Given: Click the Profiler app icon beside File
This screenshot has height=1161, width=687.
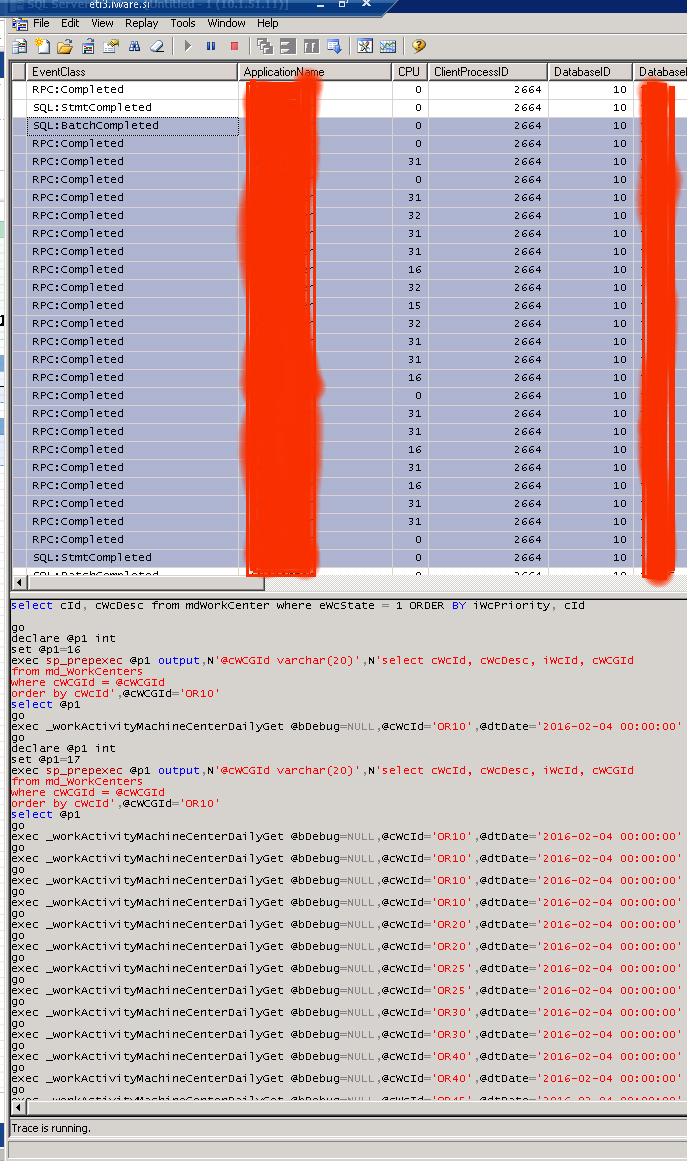Looking at the screenshot, I should pos(19,24).
